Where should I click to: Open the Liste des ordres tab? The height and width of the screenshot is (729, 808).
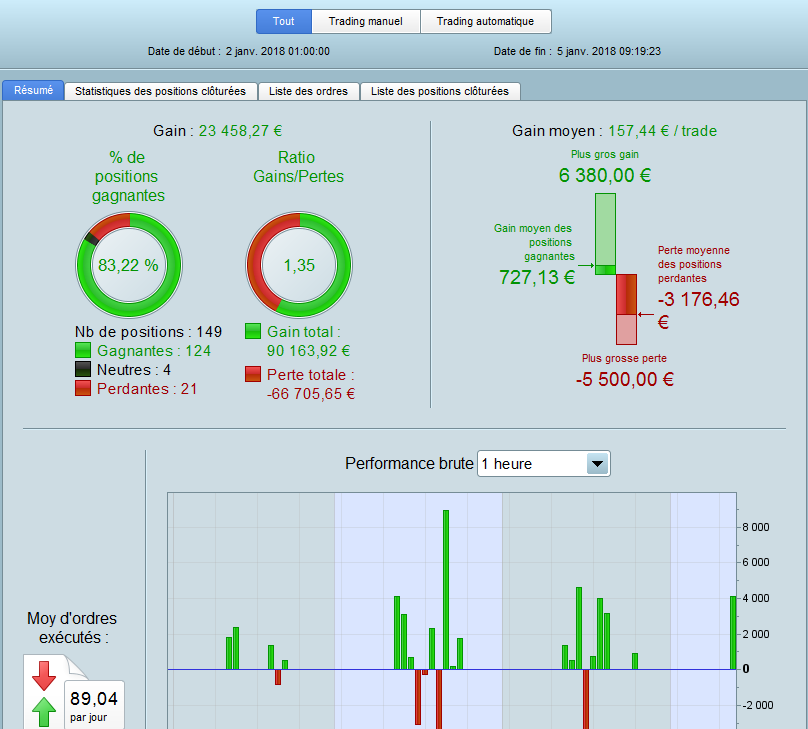(x=309, y=91)
